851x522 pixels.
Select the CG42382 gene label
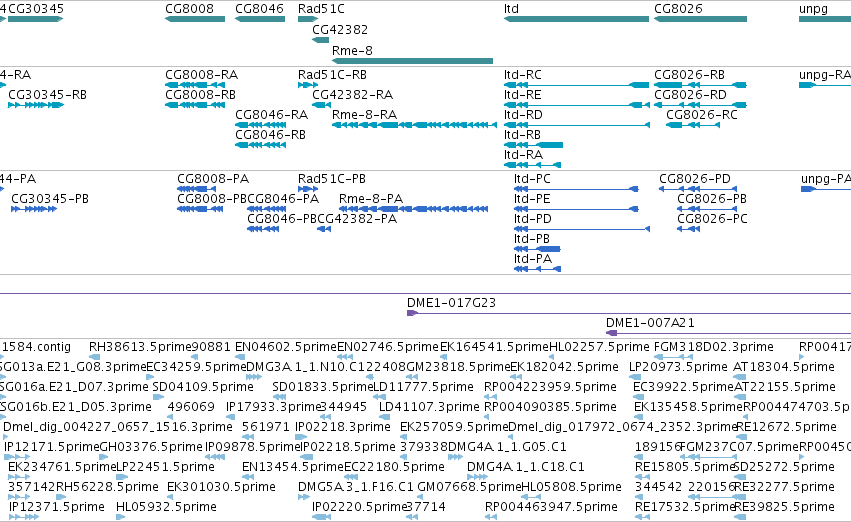(x=340, y=29)
